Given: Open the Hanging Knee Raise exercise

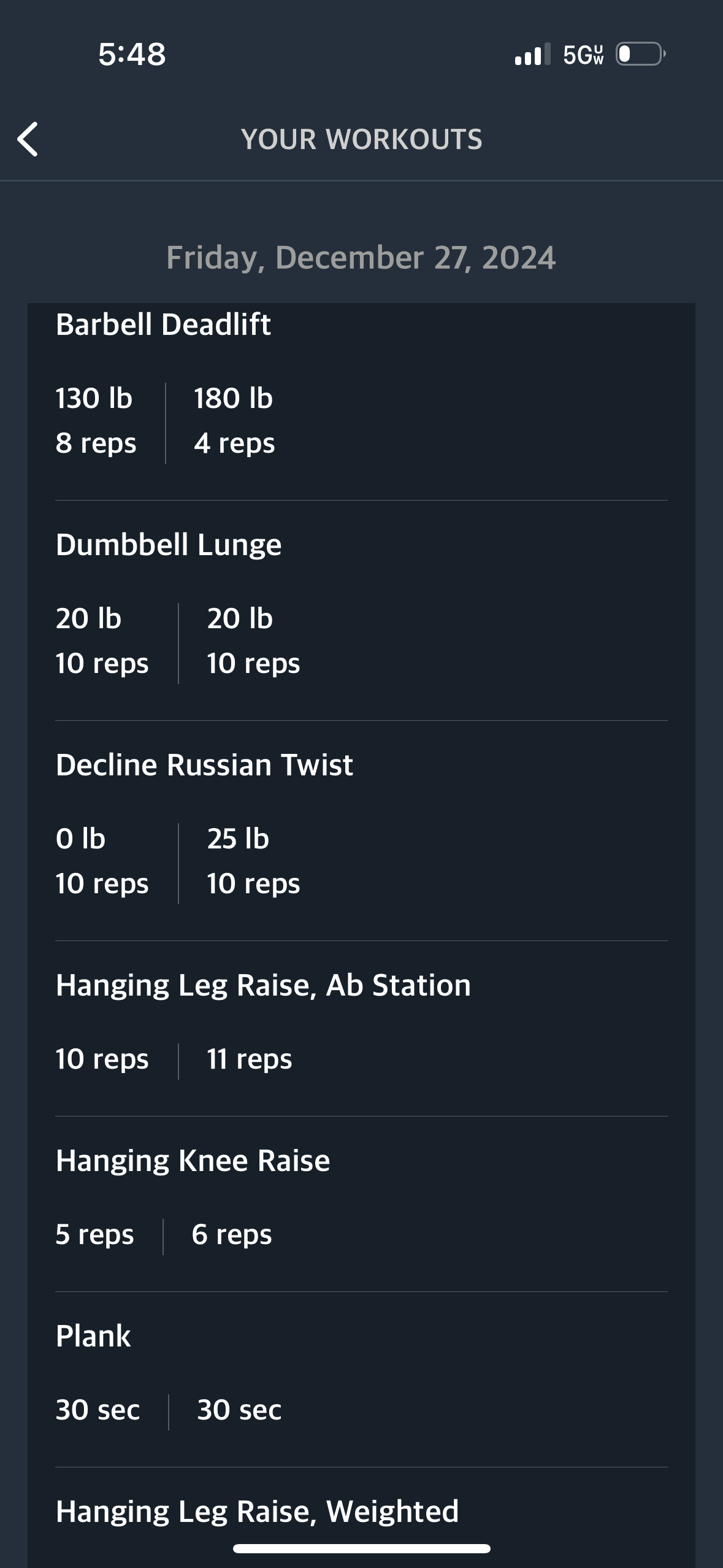Looking at the screenshot, I should click(193, 1161).
